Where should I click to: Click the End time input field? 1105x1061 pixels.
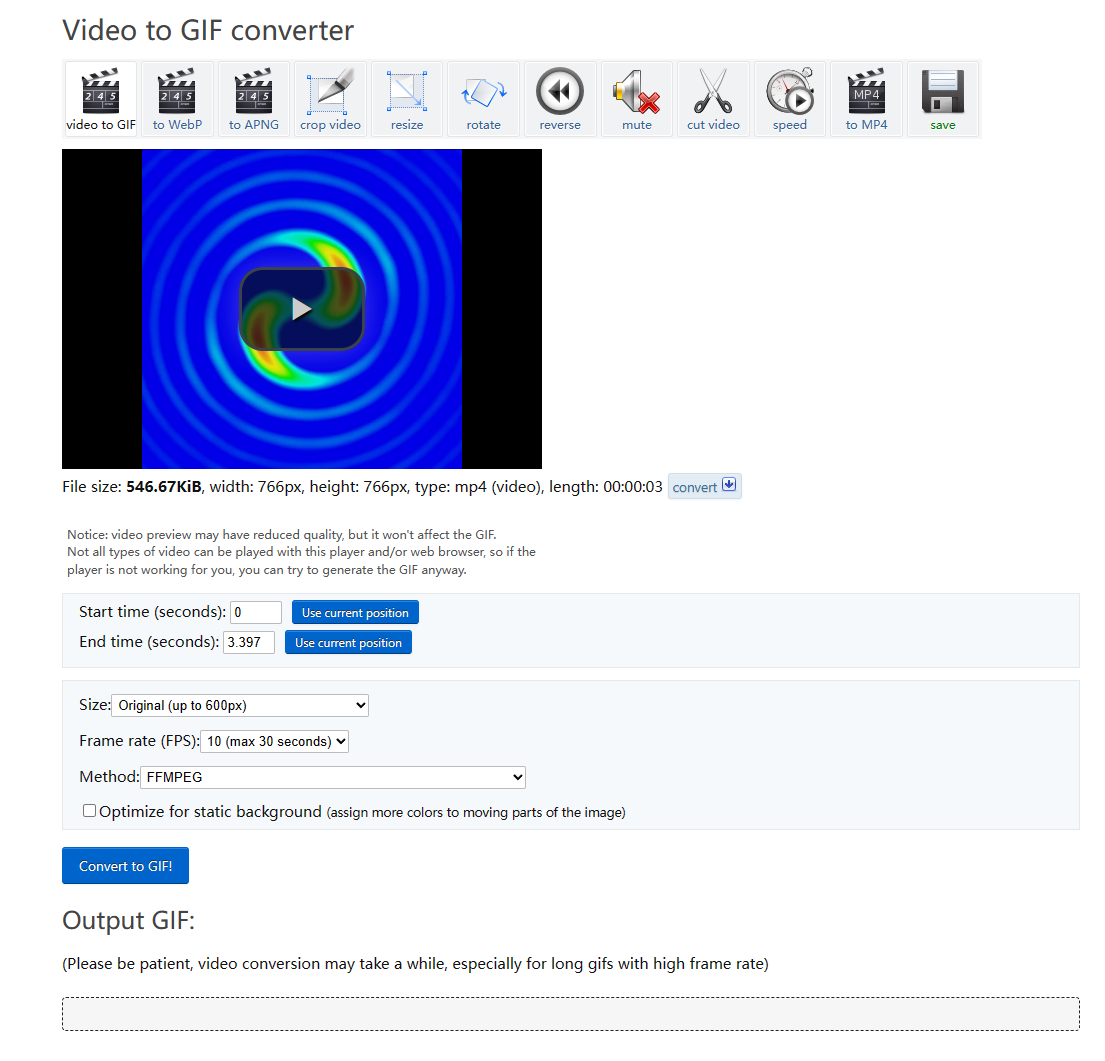coord(249,643)
